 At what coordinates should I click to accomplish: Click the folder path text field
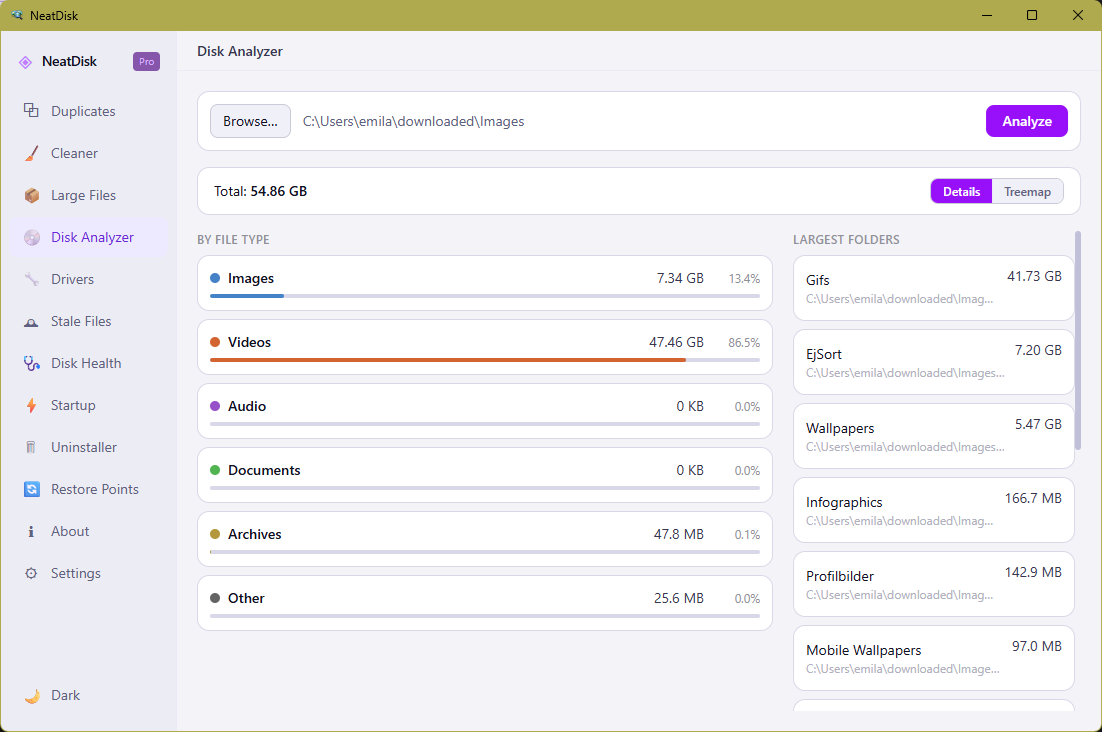(638, 121)
